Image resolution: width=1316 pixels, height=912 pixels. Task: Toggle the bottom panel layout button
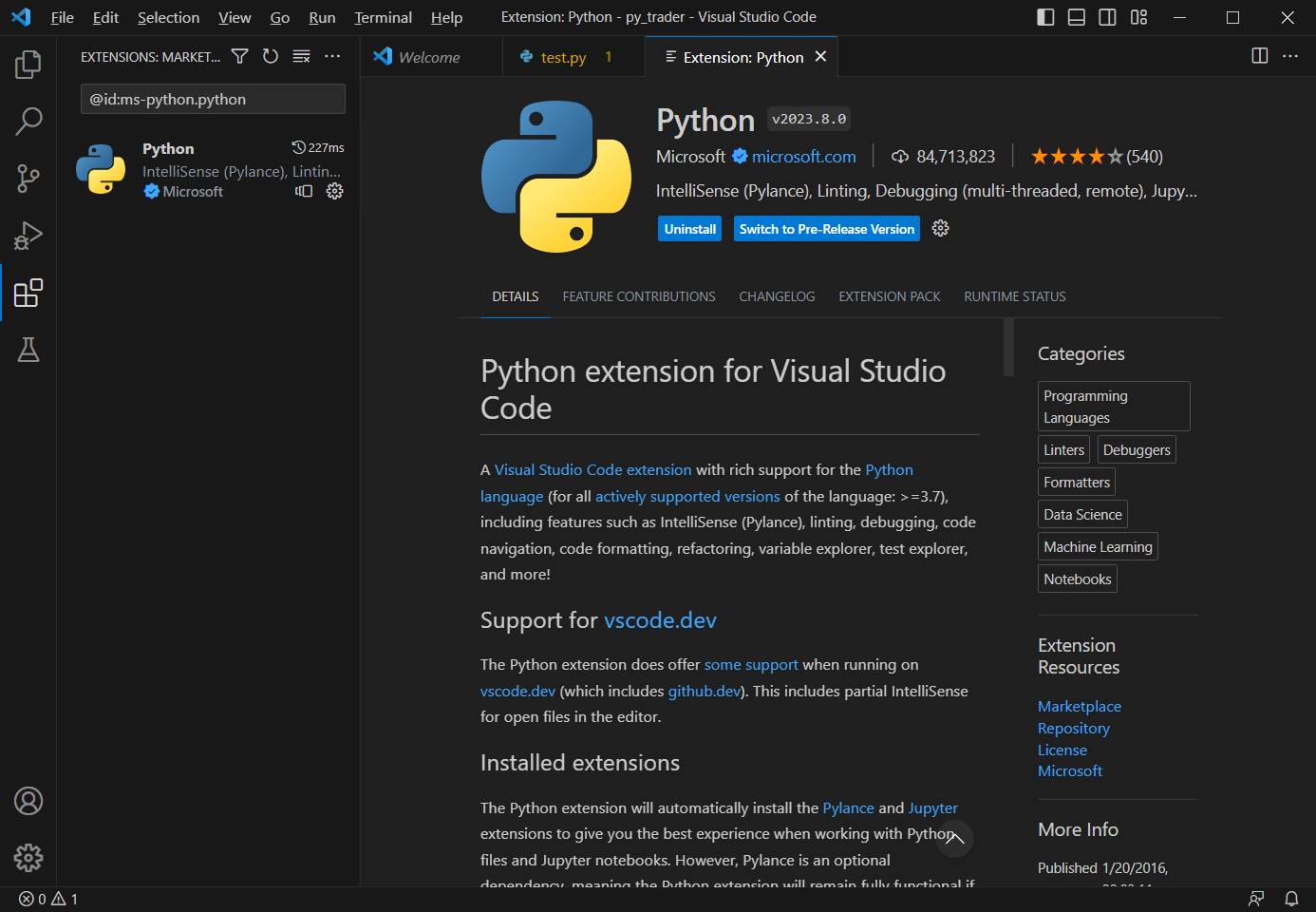(x=1076, y=17)
